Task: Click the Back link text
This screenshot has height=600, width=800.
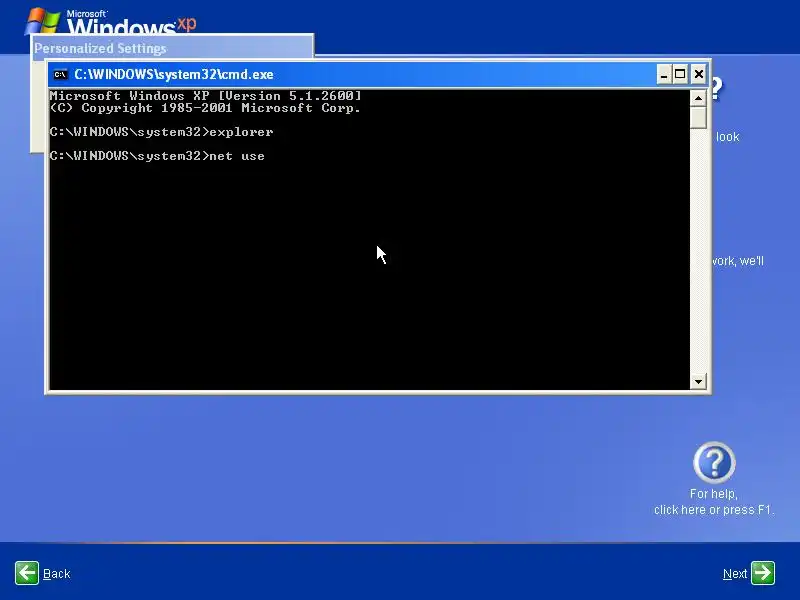Action: coord(57,574)
